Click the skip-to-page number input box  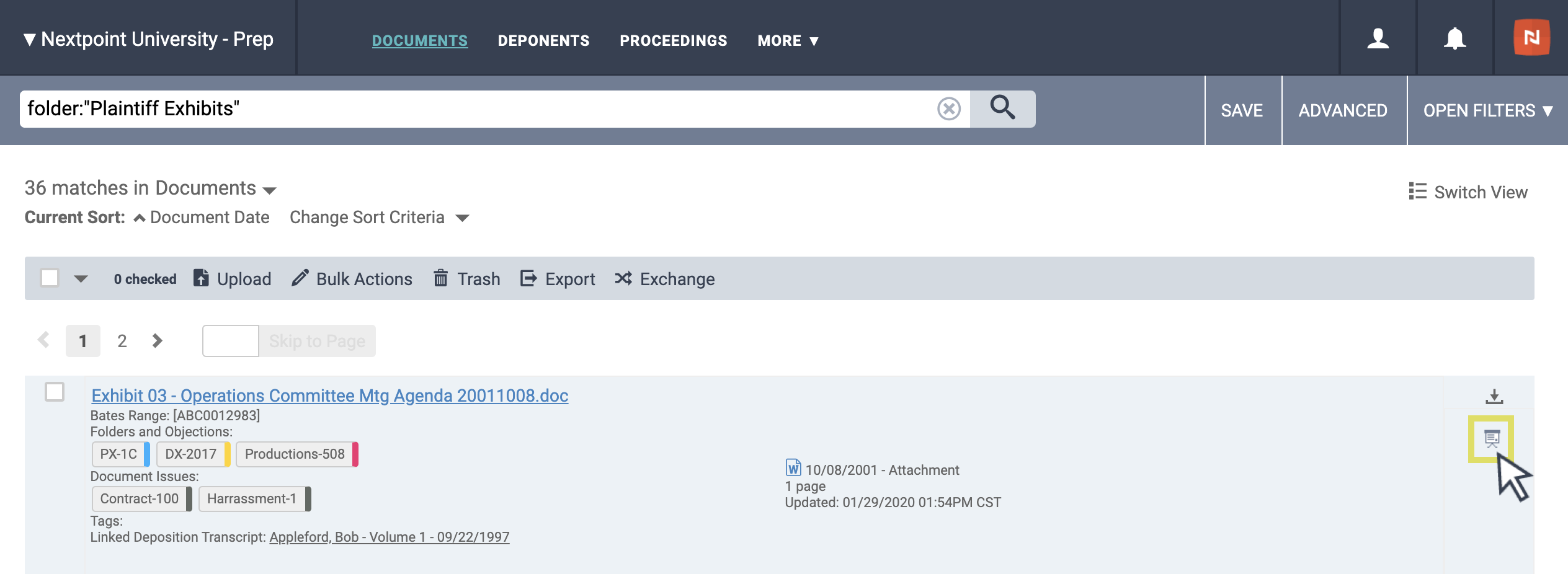click(231, 341)
